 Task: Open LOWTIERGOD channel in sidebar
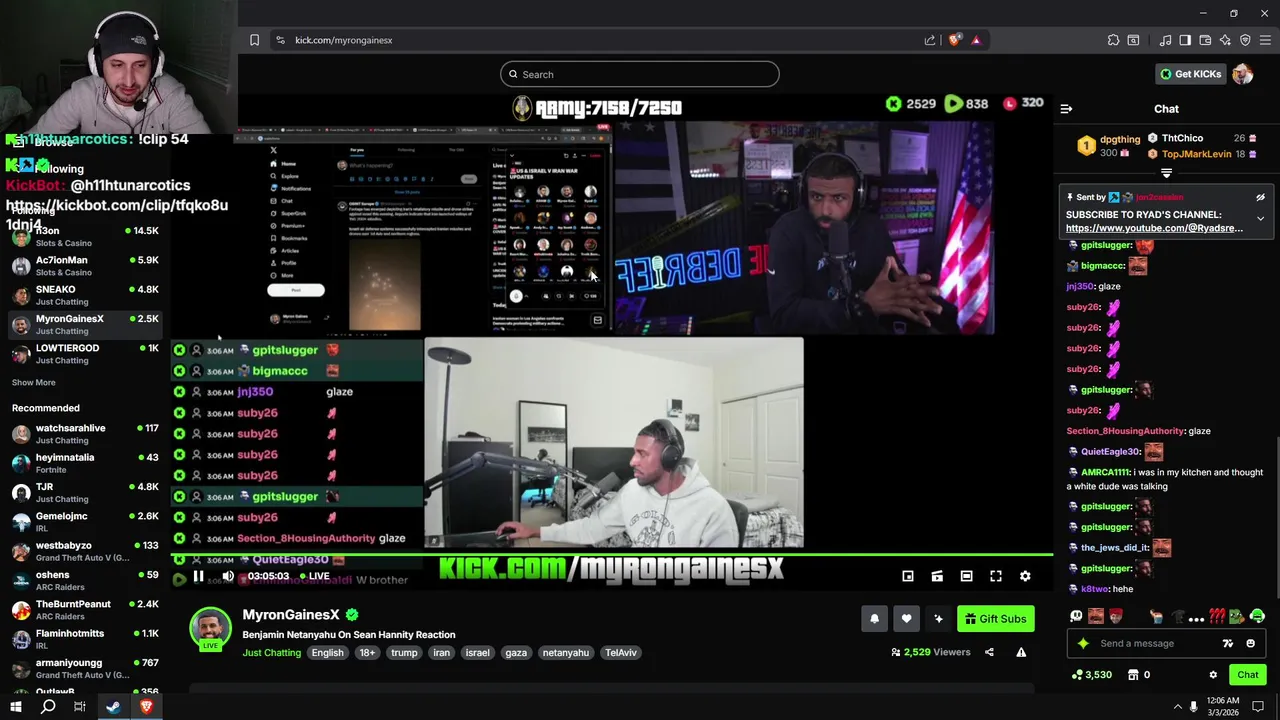85,354
